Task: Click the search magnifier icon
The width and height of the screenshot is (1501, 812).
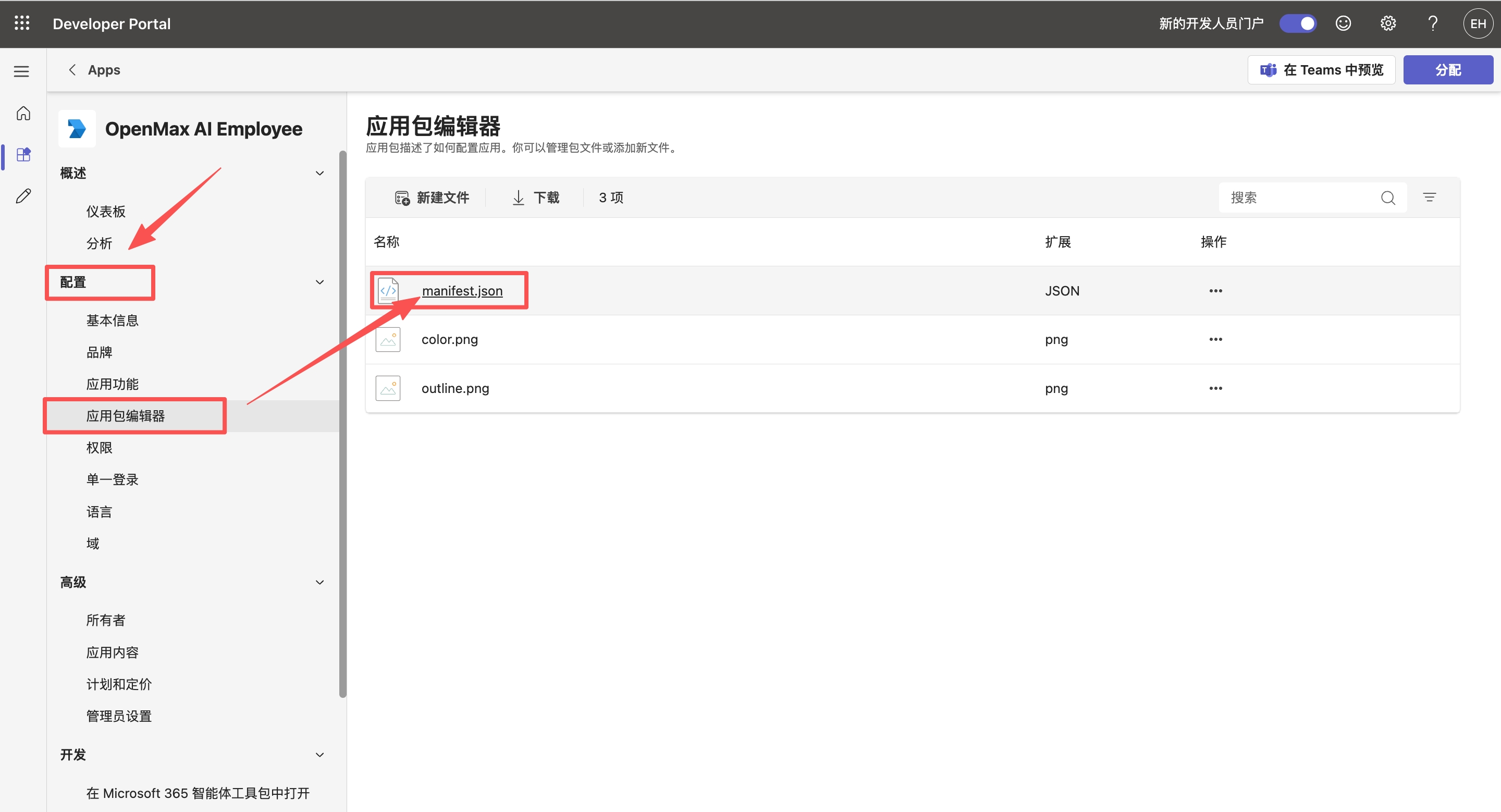Action: tap(1388, 198)
